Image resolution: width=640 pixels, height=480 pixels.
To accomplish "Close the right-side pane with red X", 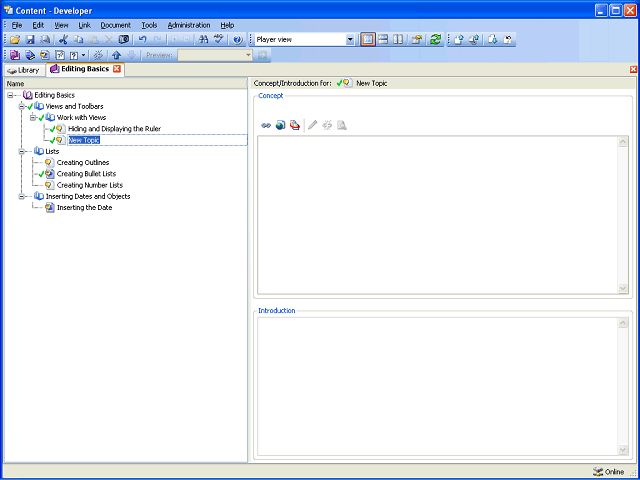I will (x=633, y=69).
